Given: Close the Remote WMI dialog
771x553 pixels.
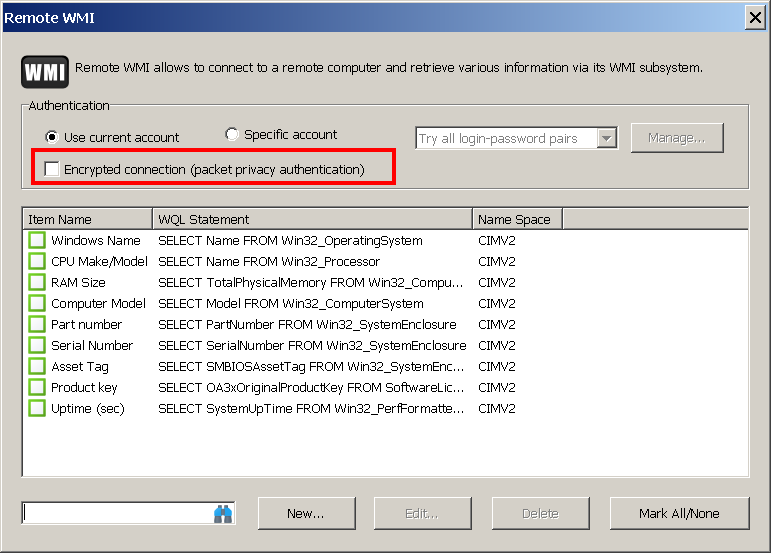Looking at the screenshot, I should (754, 17).
